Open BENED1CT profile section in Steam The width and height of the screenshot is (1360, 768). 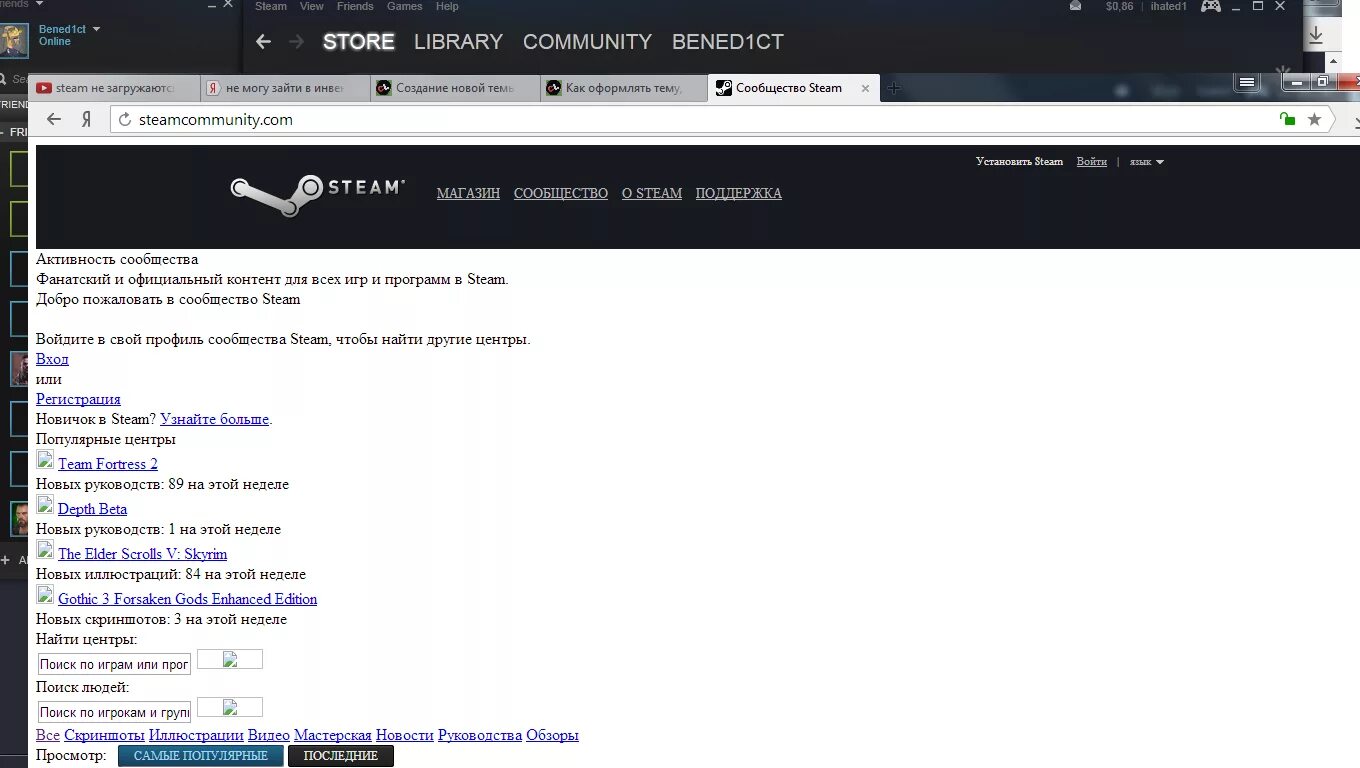click(x=728, y=42)
